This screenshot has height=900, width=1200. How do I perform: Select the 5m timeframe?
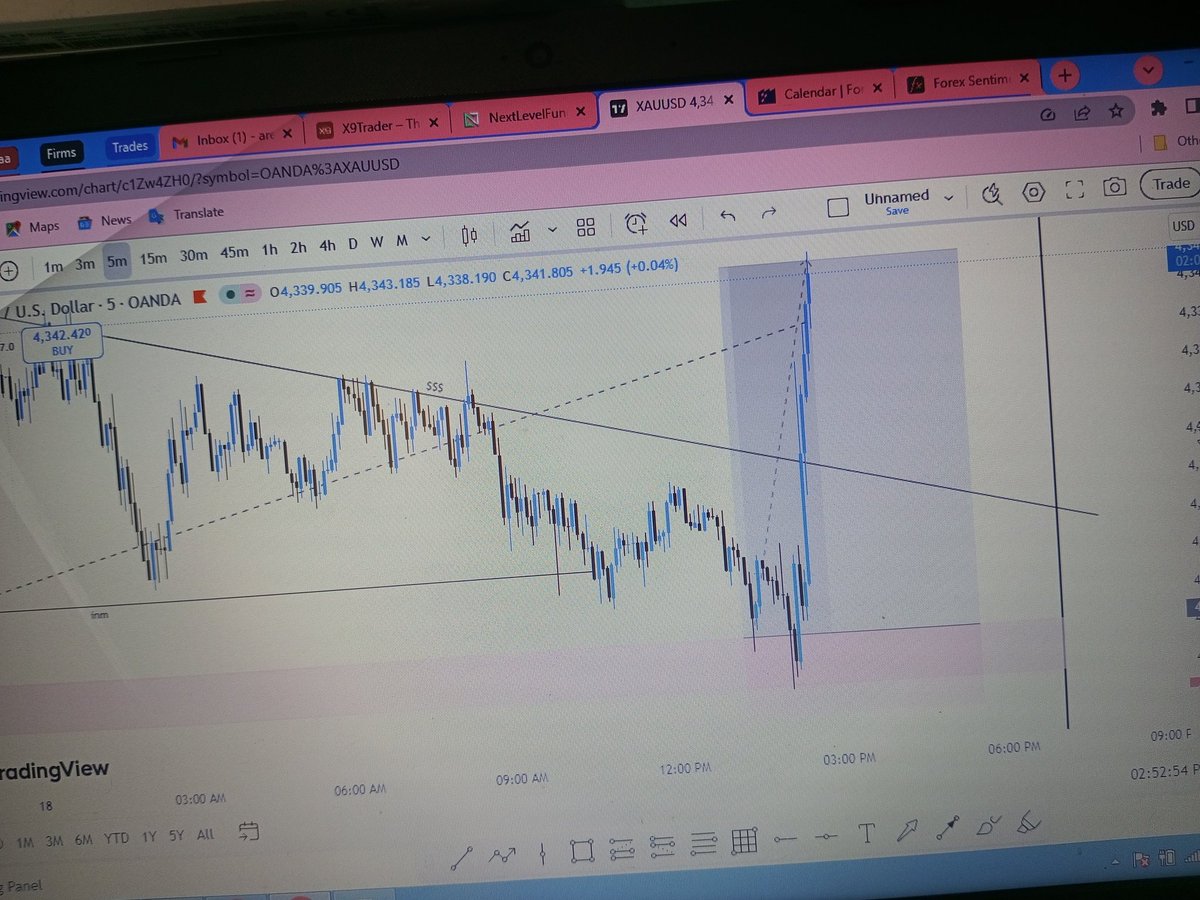pyautogui.click(x=117, y=262)
